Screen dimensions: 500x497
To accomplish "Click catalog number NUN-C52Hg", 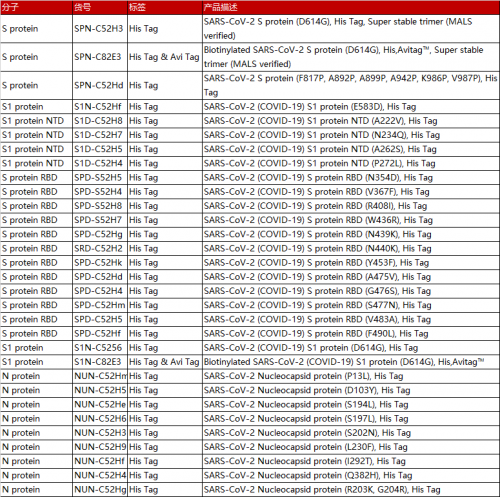I will tap(100, 489).
